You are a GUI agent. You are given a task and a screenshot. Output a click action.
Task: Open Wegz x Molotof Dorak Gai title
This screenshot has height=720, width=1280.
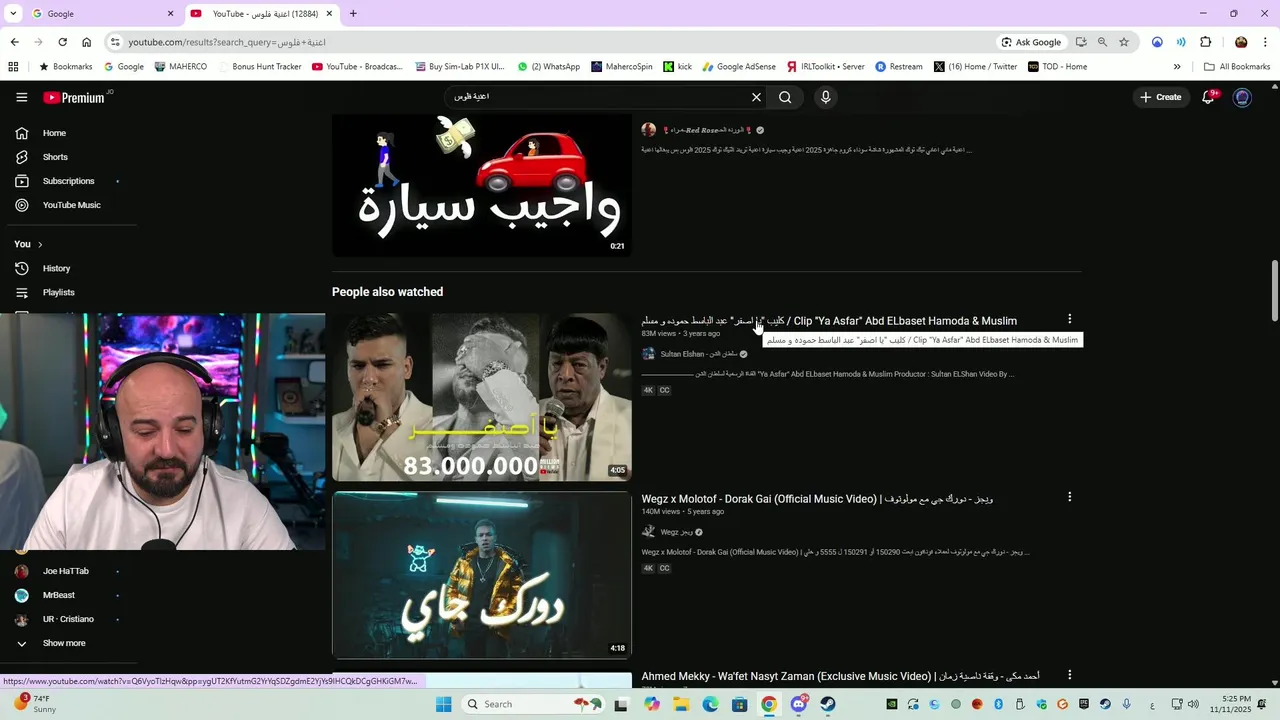[817, 499]
